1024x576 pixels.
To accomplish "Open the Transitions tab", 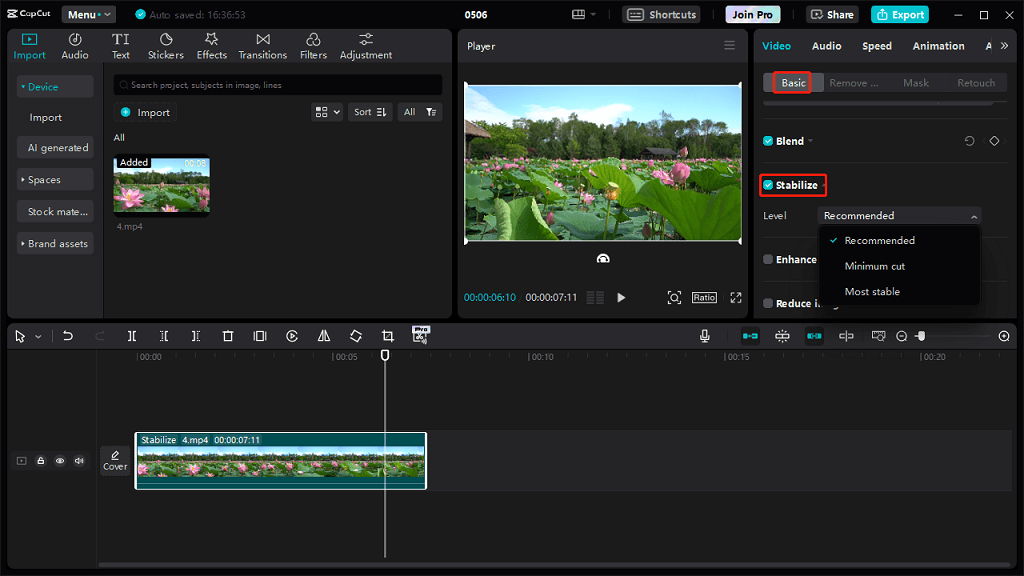I will click(263, 46).
